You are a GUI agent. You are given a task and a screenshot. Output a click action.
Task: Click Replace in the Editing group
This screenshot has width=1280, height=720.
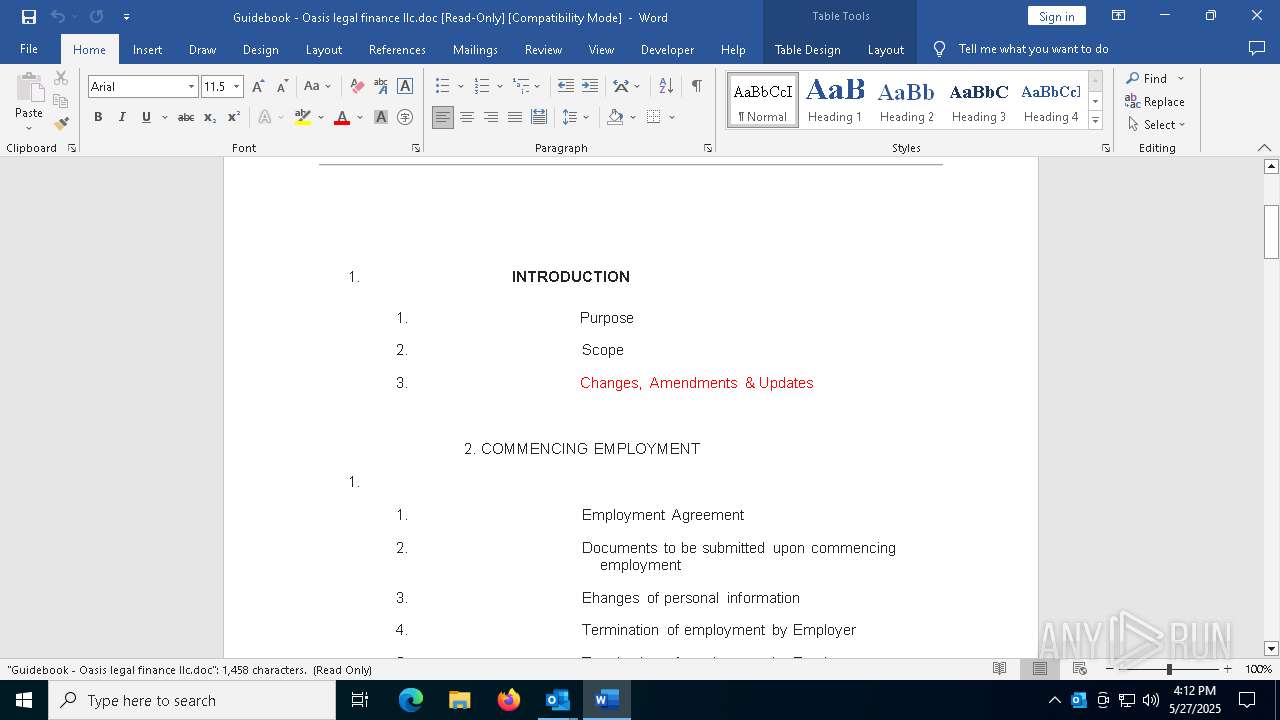coord(1155,101)
